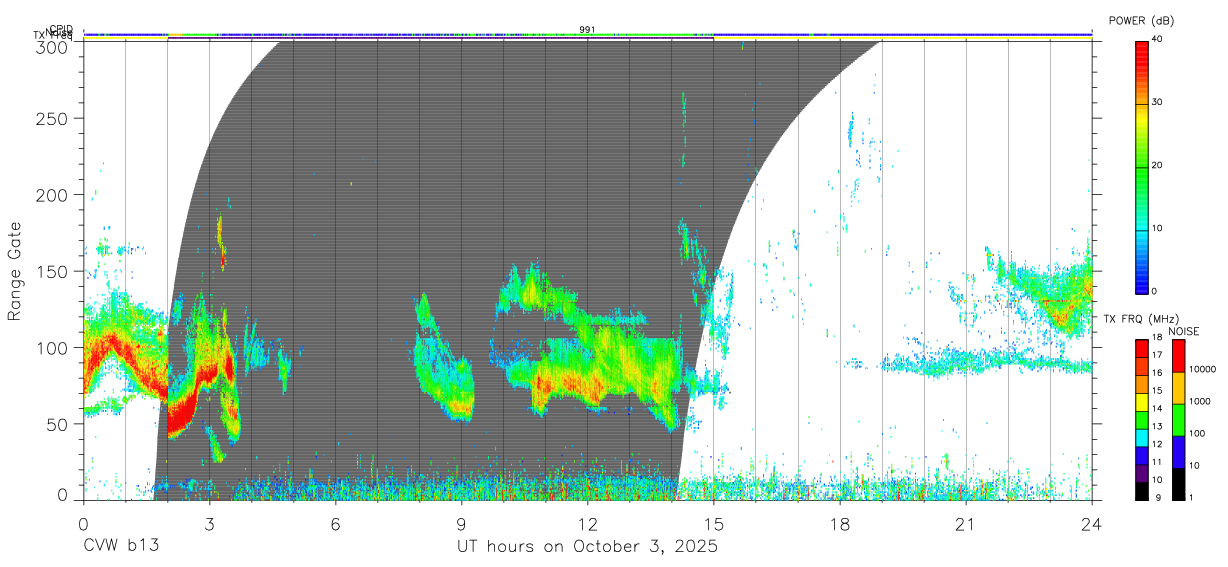The height and width of the screenshot is (567, 1228).
Task: Click the 20 label on POWER scale
Action: 1158,166
